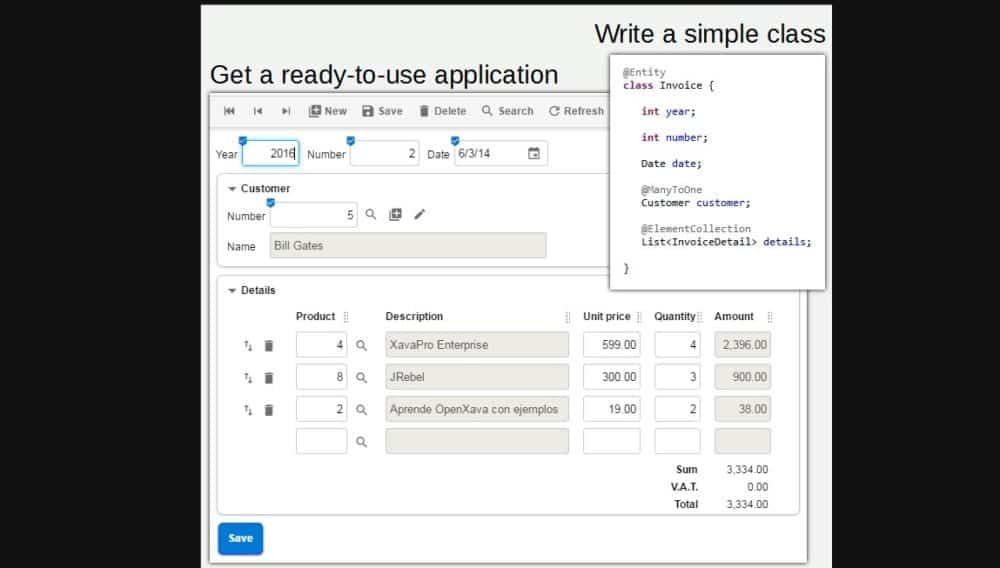1000x568 pixels.
Task: Click New in the toolbar
Action: click(327, 111)
